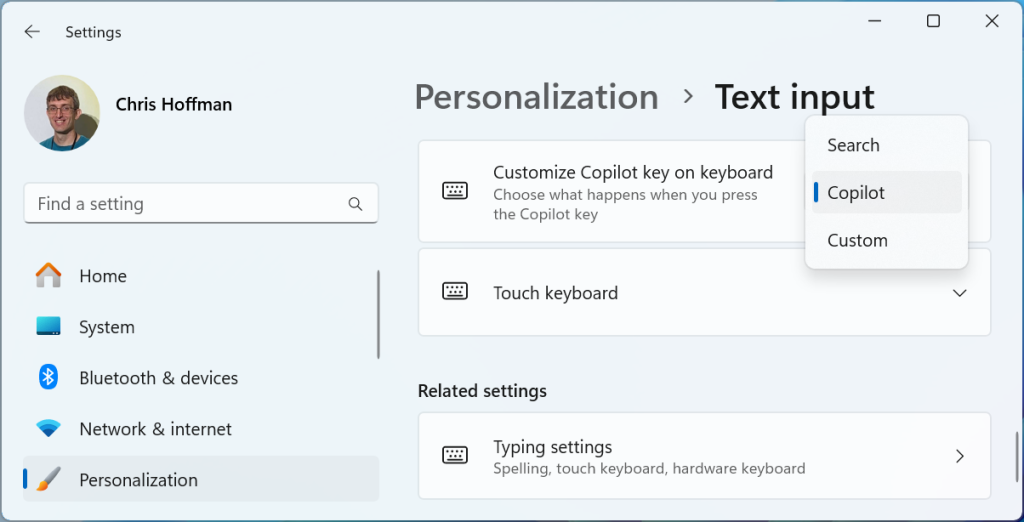Open System settings category
The height and width of the screenshot is (522, 1024).
pyautogui.click(x=200, y=327)
